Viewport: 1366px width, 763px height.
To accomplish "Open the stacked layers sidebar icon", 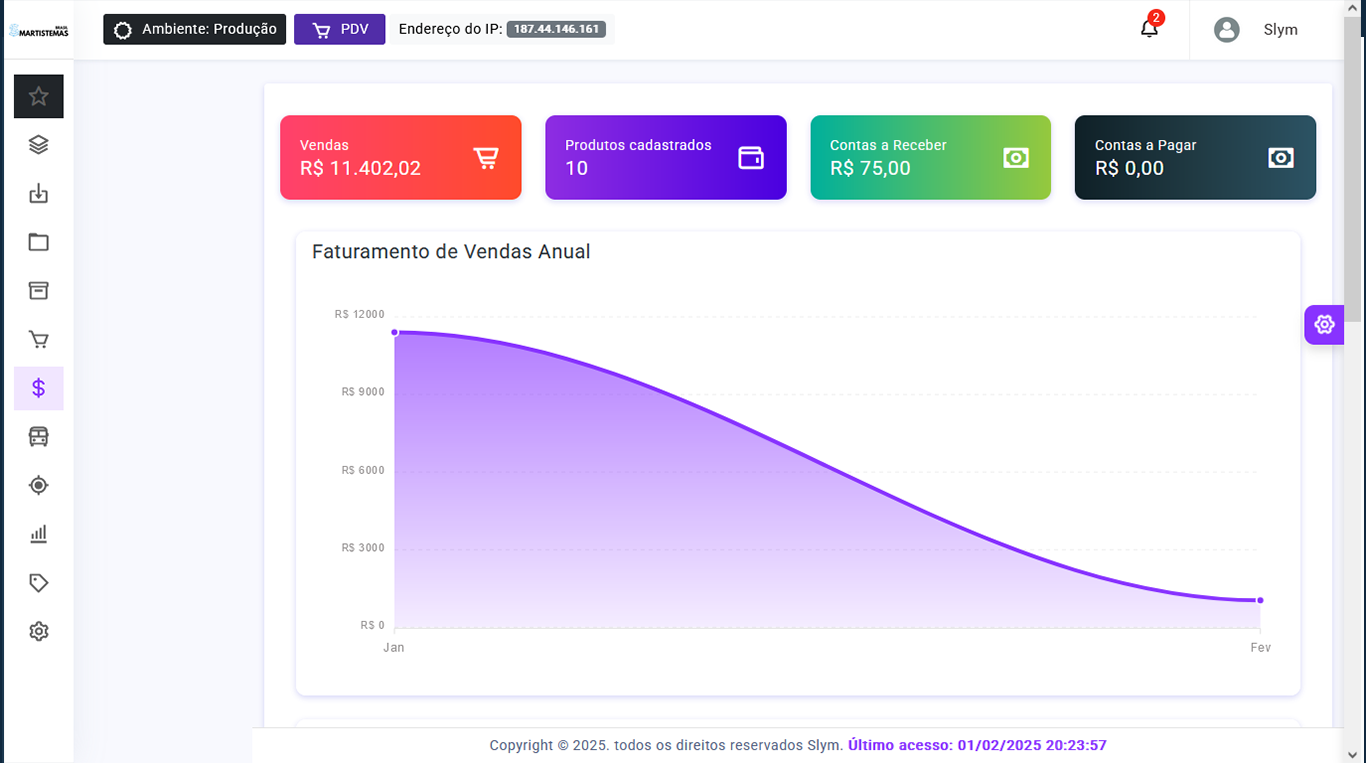I will [x=39, y=145].
